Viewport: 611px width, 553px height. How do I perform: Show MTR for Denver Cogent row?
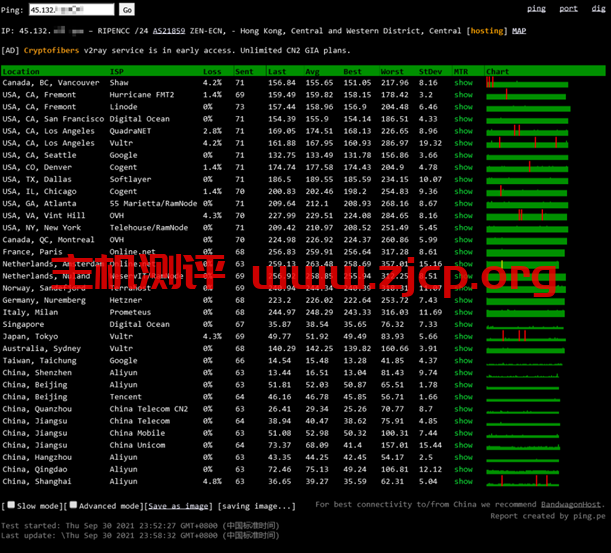463,167
